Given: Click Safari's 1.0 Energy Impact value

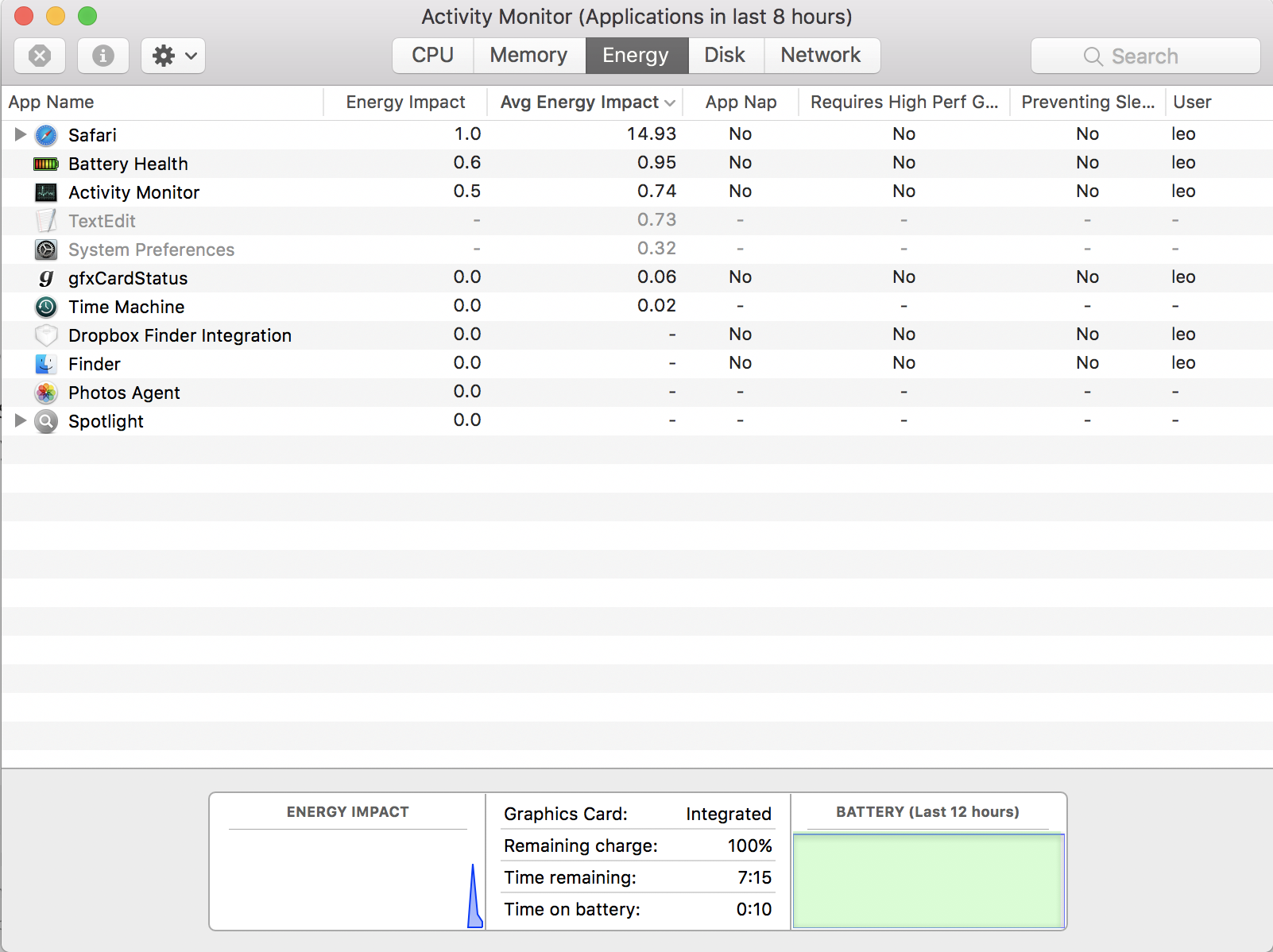Looking at the screenshot, I should pyautogui.click(x=467, y=134).
